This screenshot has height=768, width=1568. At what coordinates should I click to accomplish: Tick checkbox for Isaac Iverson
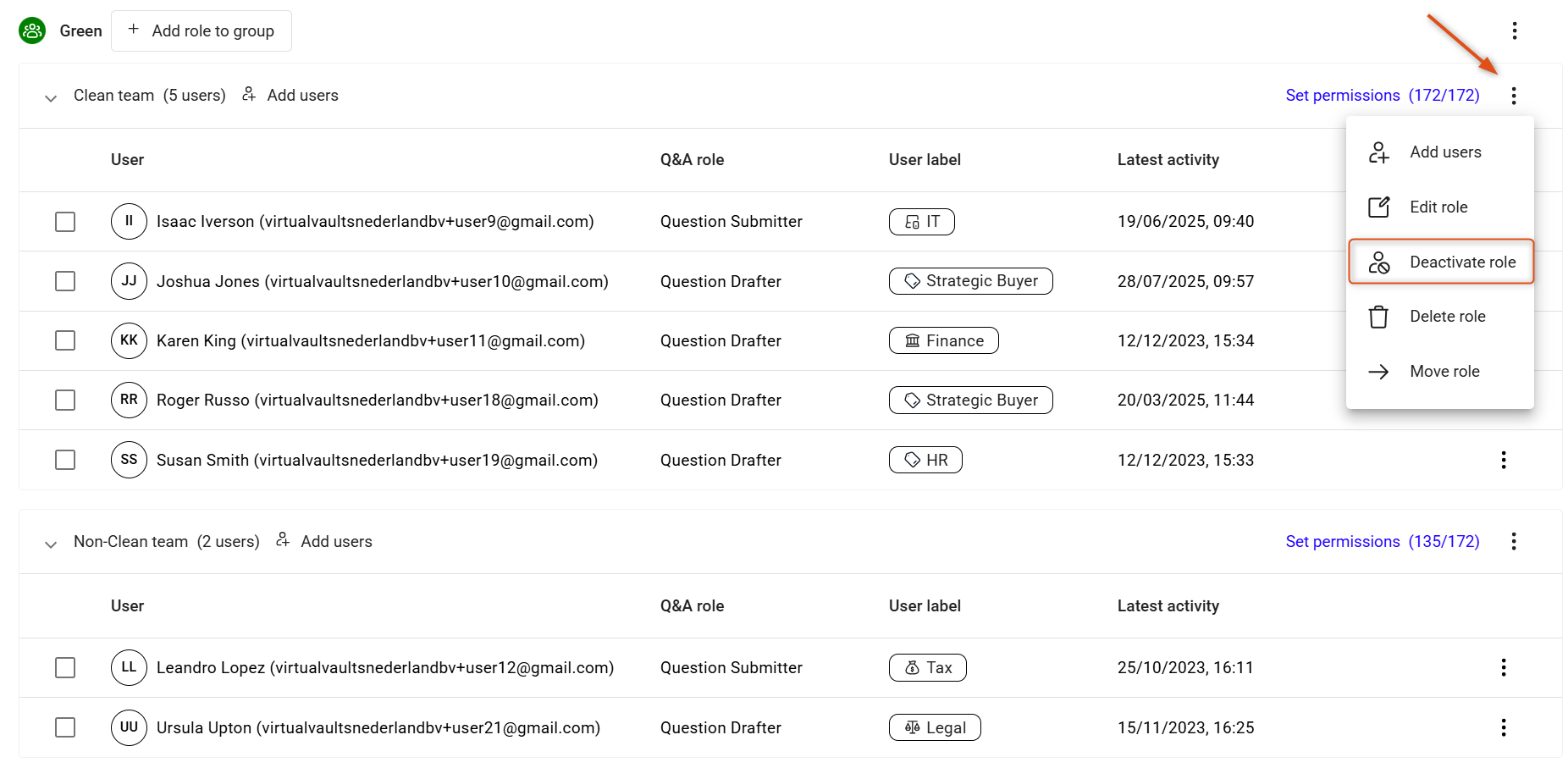(65, 222)
